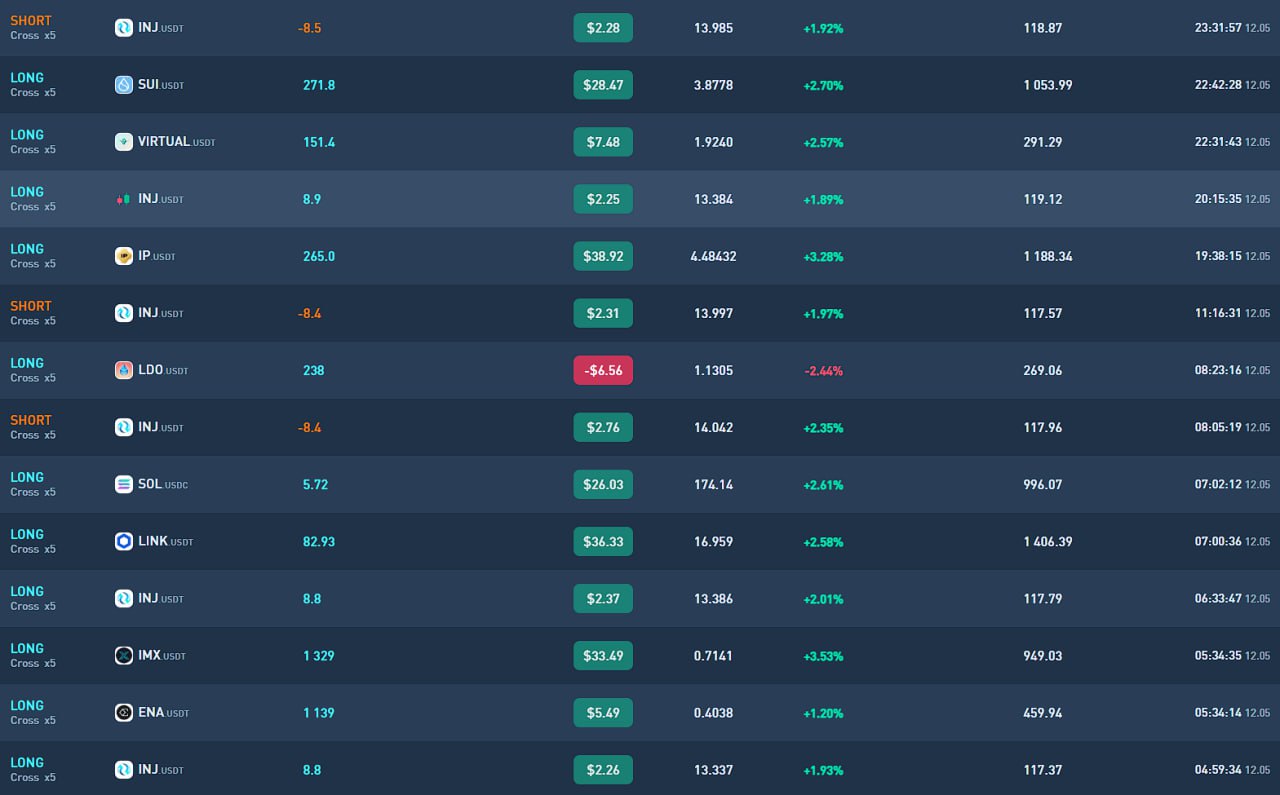Click the ENA coin icon
The height and width of the screenshot is (795, 1280).
124,712
